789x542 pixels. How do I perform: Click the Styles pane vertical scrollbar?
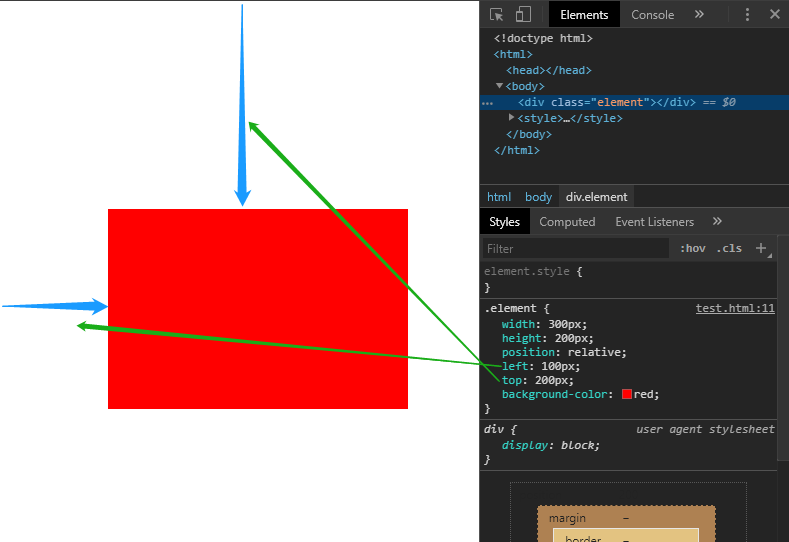[x=783, y=347]
